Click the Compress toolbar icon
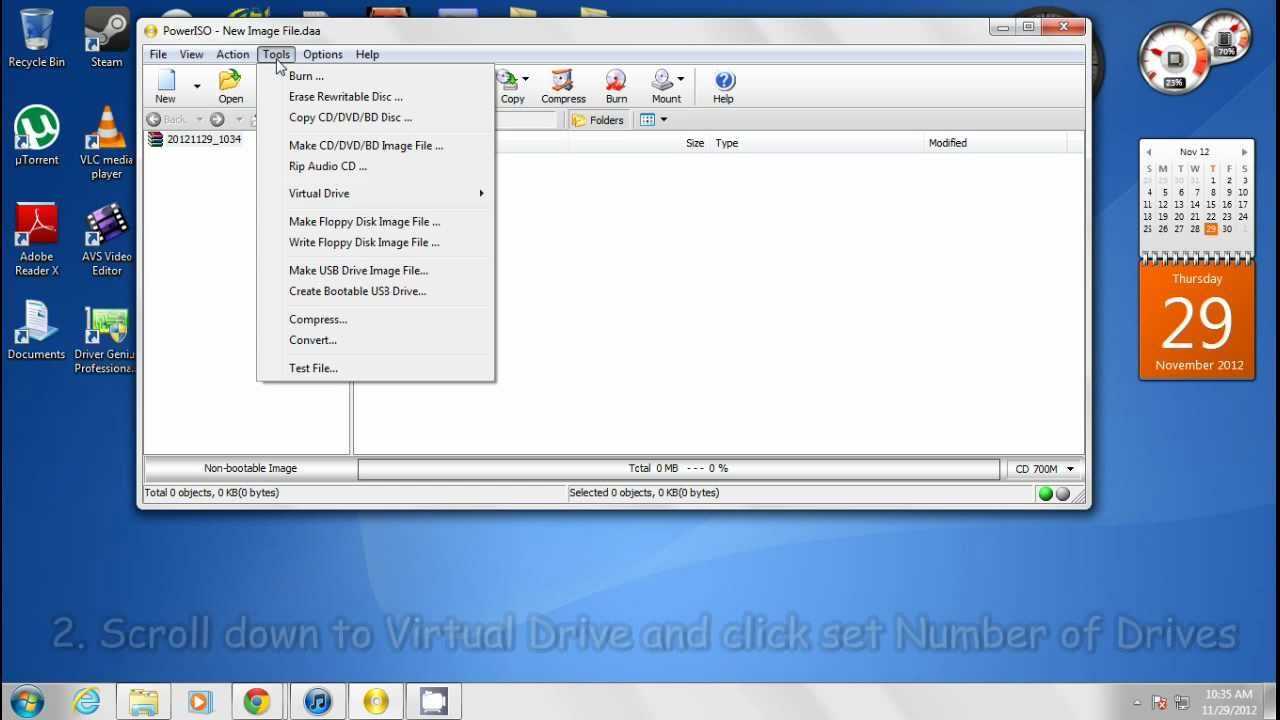This screenshot has height=720, width=1280. pyautogui.click(x=563, y=87)
